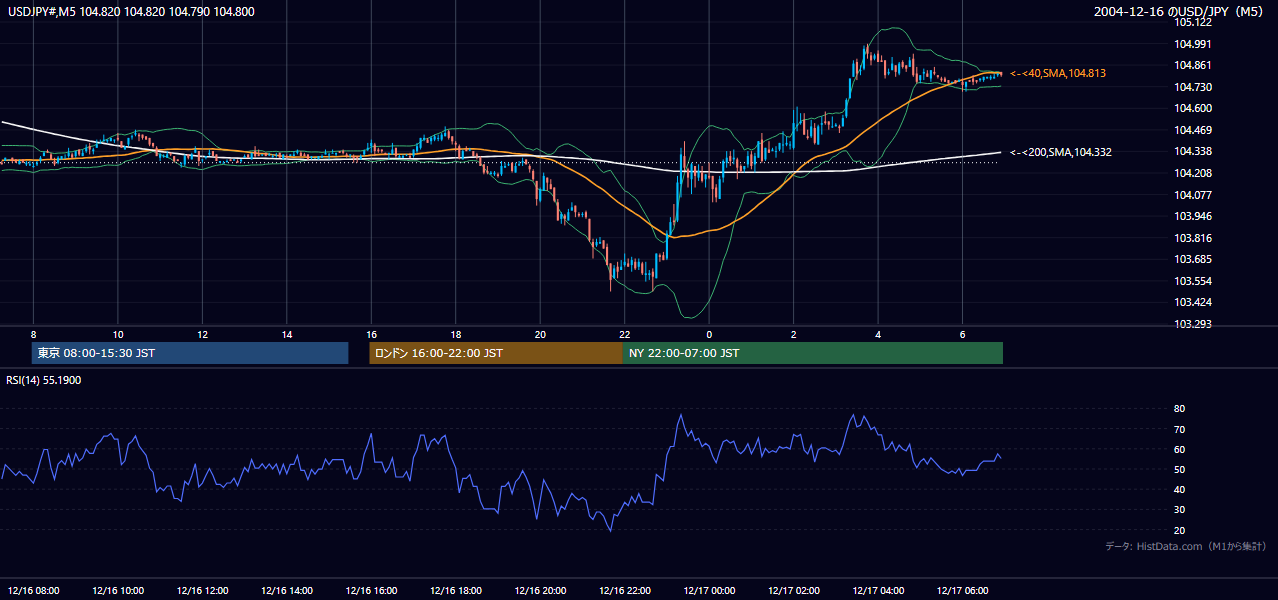Click the date label 12/16 10:00
This screenshot has width=1278, height=600.
coord(118,590)
